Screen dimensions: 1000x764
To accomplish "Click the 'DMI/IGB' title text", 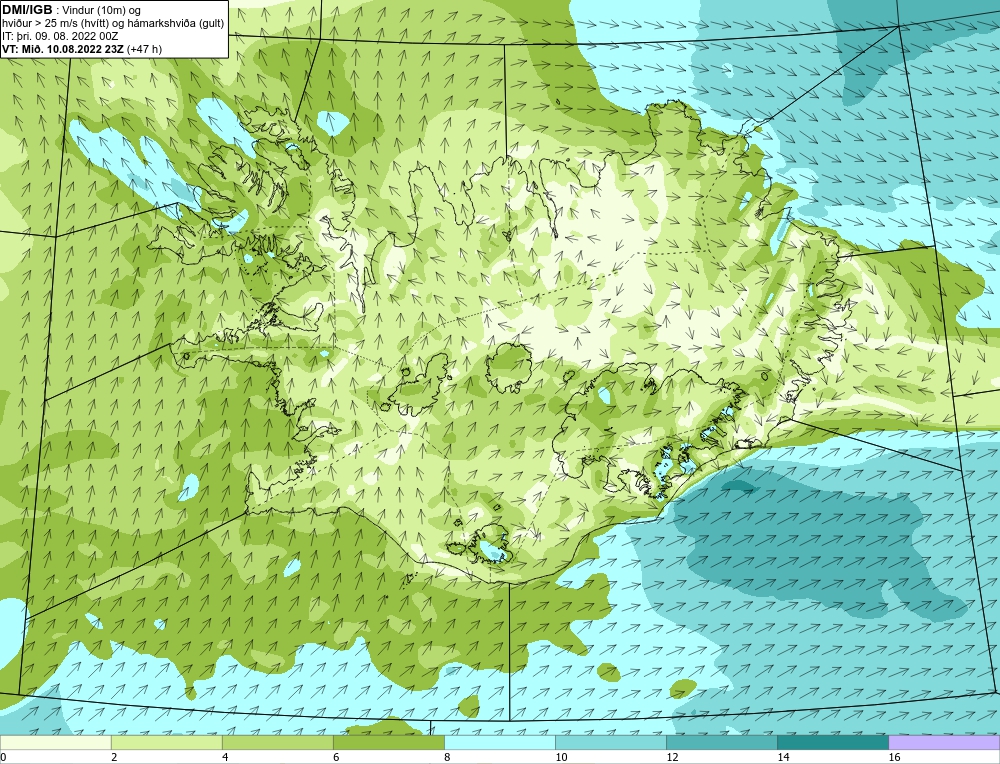I will coord(27,10).
